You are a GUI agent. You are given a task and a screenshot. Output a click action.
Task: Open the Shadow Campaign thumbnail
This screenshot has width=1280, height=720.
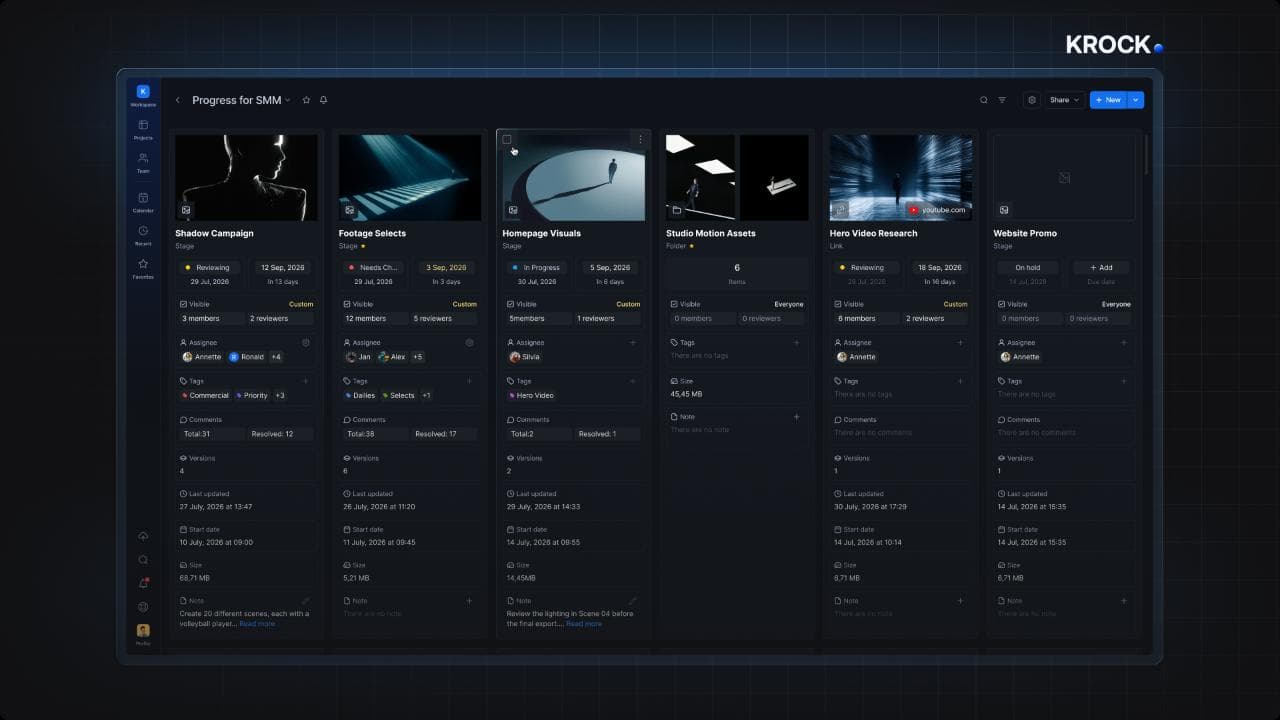pyautogui.click(x=246, y=178)
